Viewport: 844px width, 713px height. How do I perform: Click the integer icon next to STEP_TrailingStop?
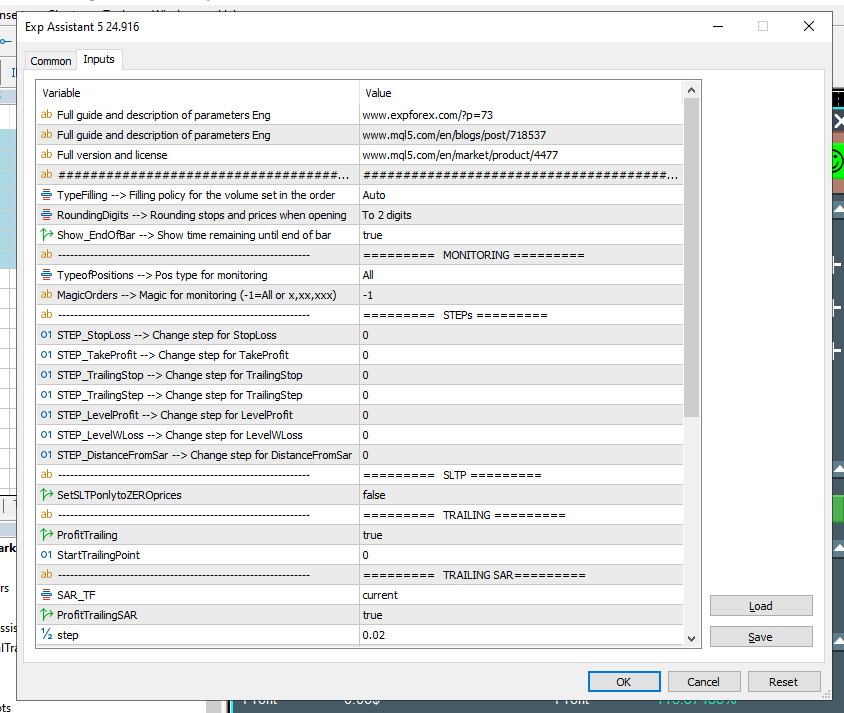(47, 375)
